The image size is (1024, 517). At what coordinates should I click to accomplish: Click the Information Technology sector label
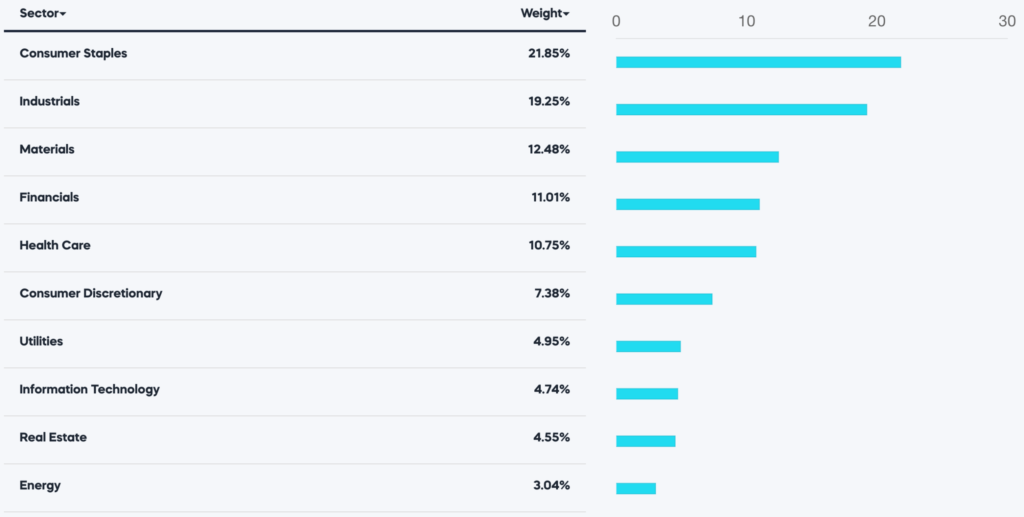(89, 390)
